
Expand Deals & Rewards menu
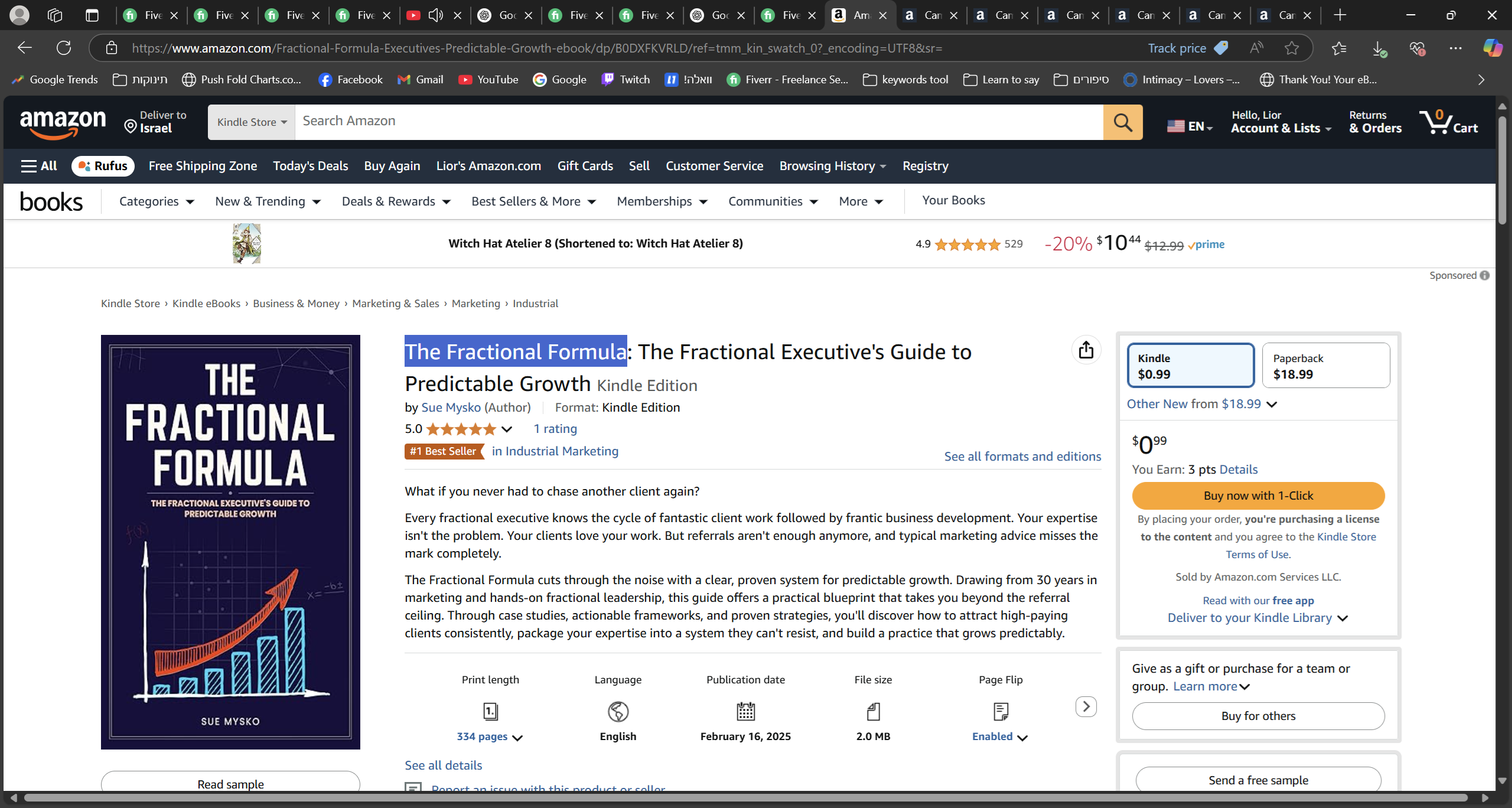[396, 201]
